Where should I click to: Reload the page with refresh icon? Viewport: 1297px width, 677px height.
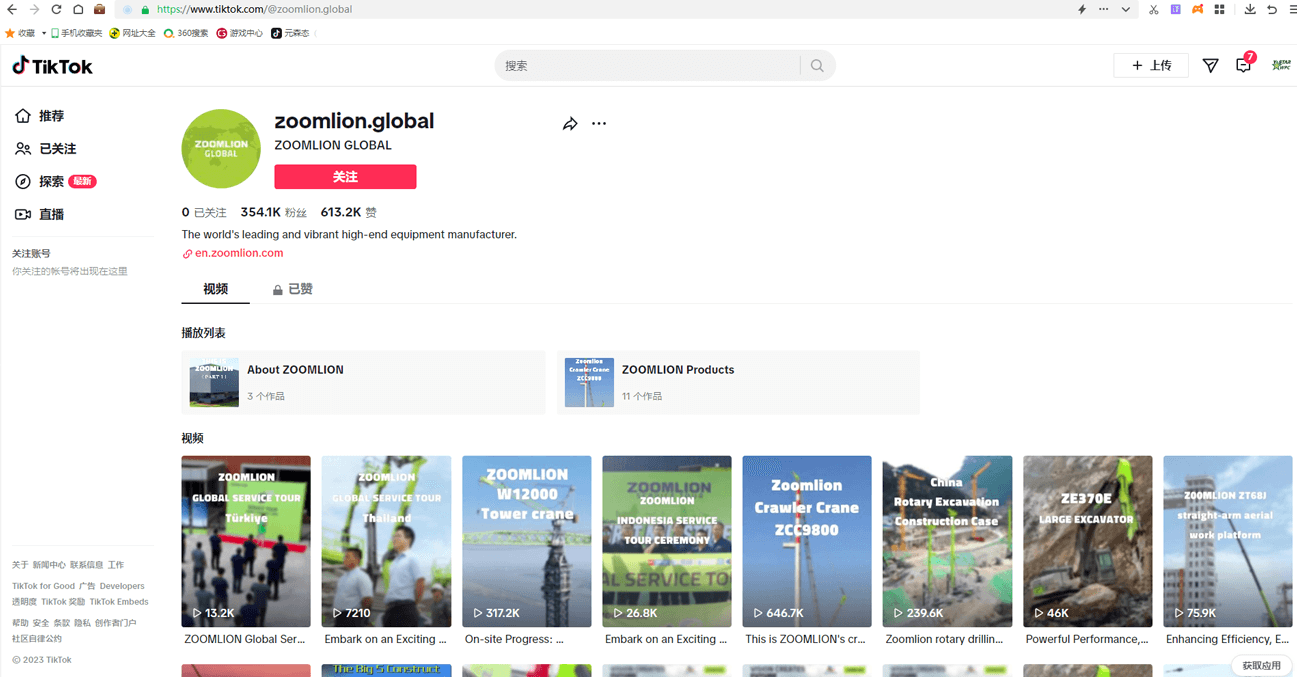point(56,9)
